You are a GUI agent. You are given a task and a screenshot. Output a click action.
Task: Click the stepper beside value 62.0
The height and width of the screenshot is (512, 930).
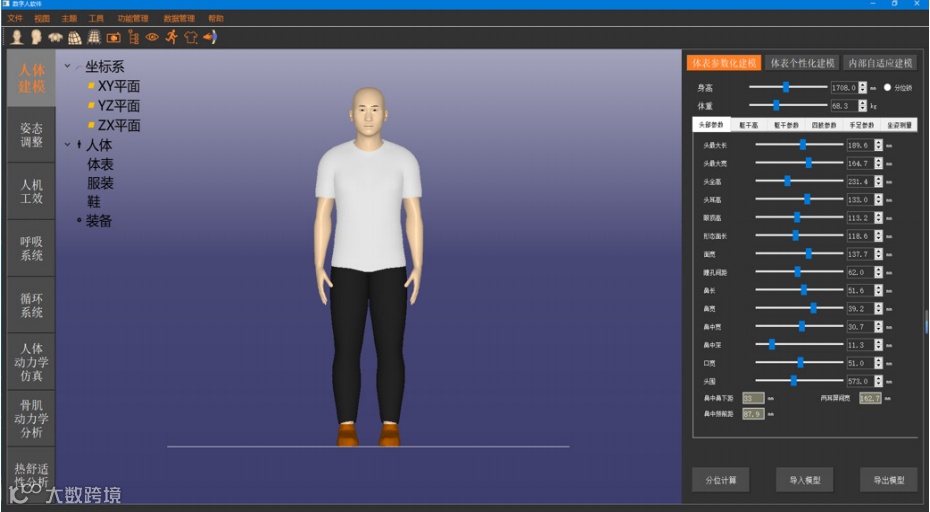pos(878,272)
